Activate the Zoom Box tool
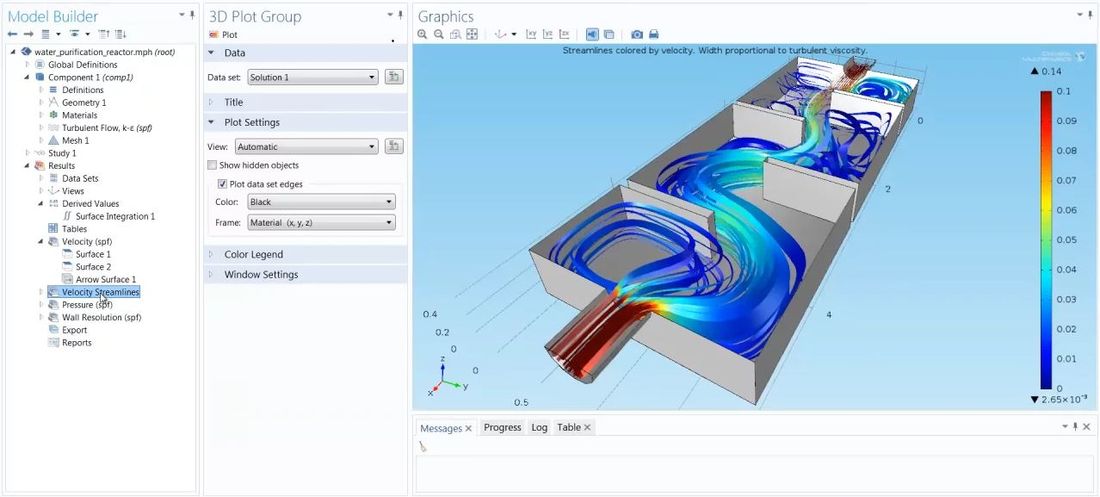This screenshot has height=497, width=1100. [455, 34]
